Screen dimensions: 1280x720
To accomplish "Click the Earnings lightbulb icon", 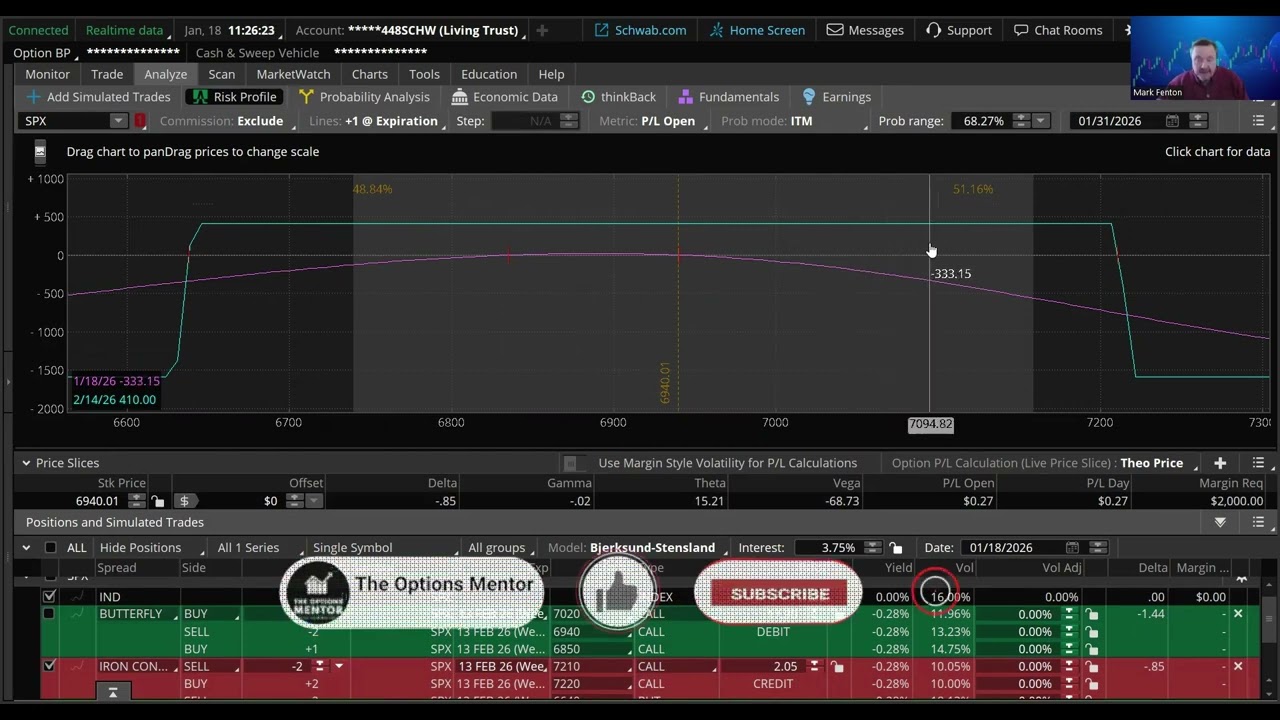I will click(x=809, y=97).
